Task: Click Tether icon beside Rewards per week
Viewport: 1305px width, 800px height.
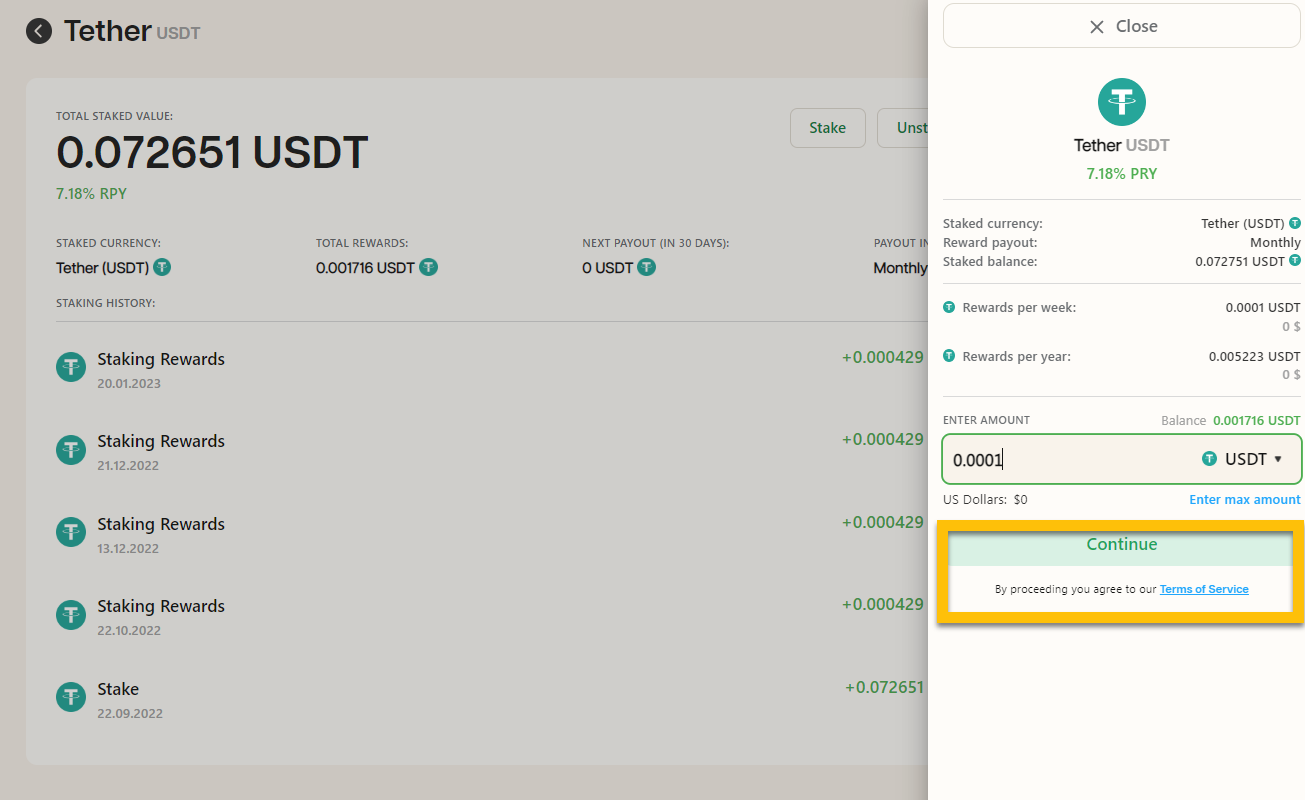Action: tap(949, 307)
